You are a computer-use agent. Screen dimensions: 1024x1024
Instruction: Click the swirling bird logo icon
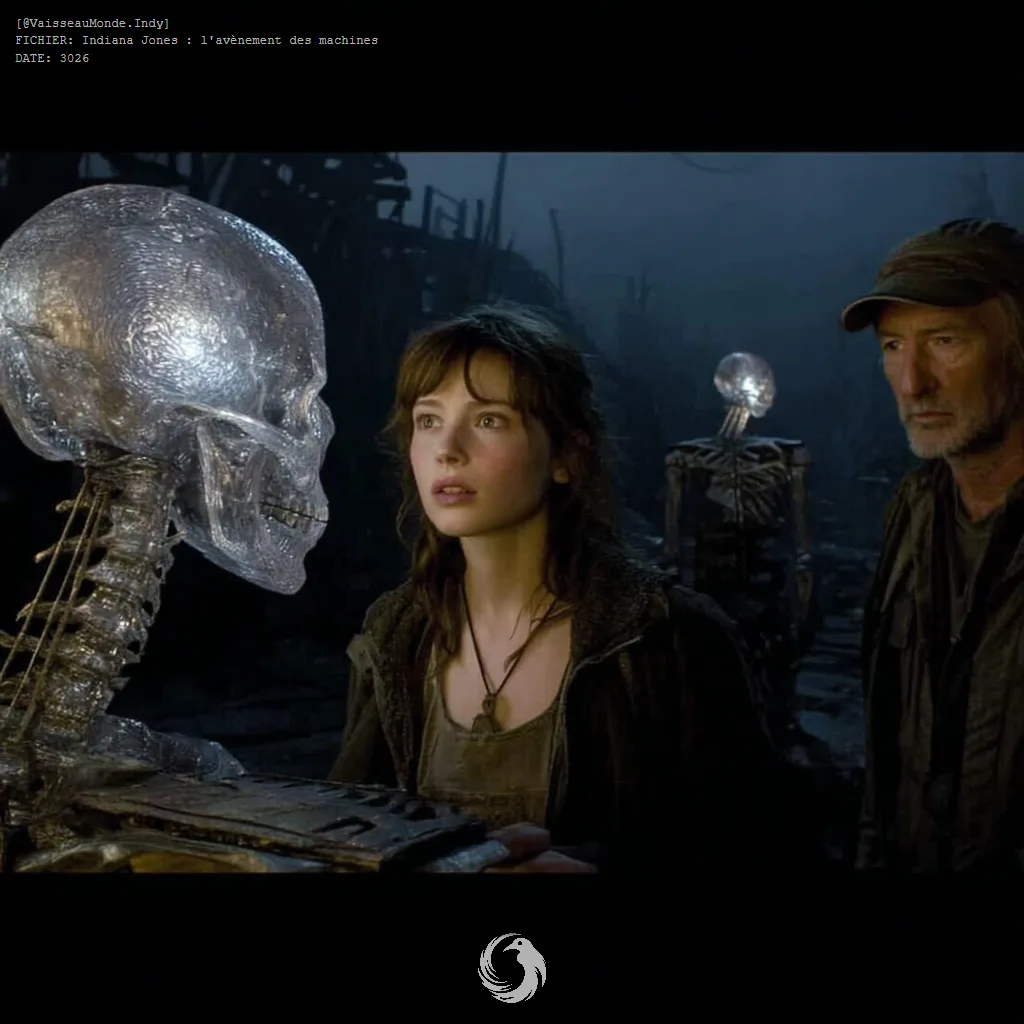[x=512, y=968]
